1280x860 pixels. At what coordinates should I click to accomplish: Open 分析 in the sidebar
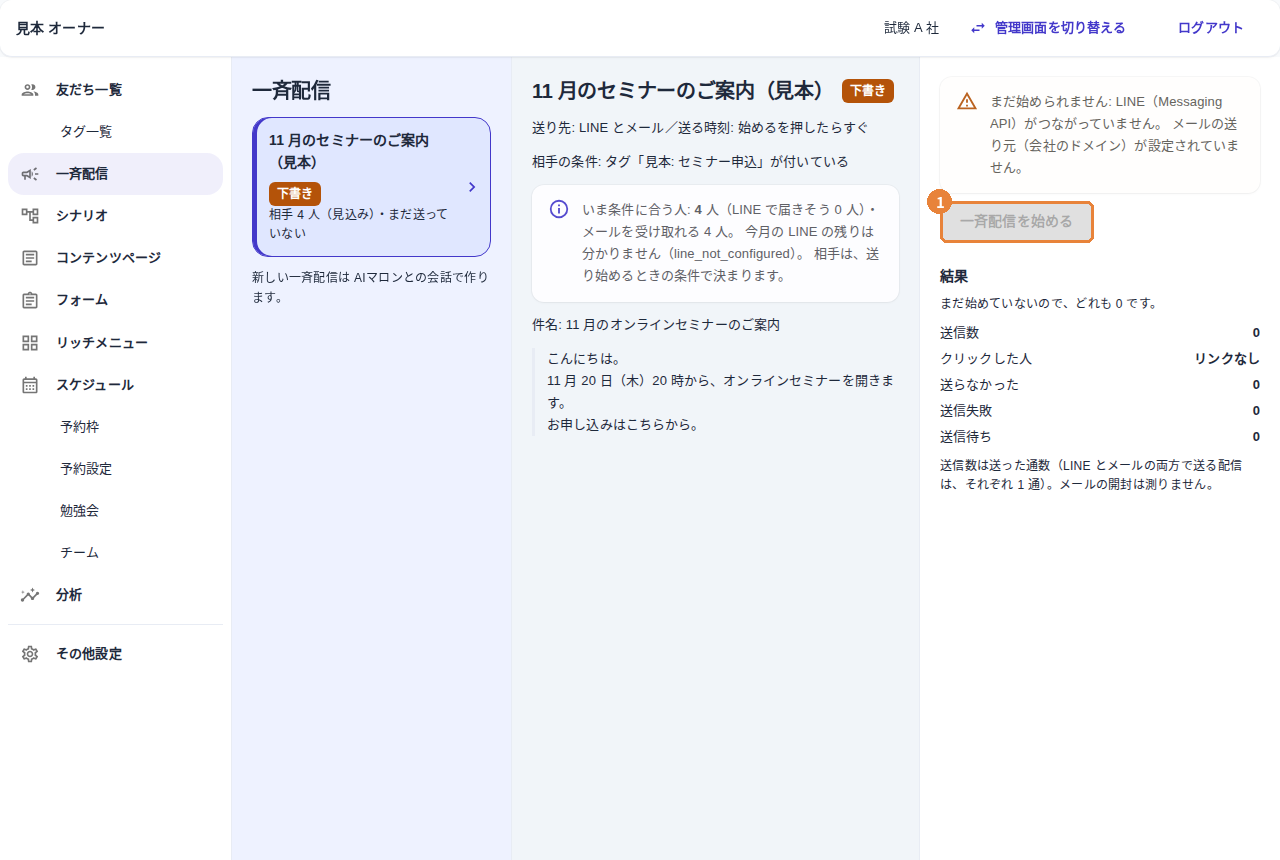pyautogui.click(x=115, y=595)
